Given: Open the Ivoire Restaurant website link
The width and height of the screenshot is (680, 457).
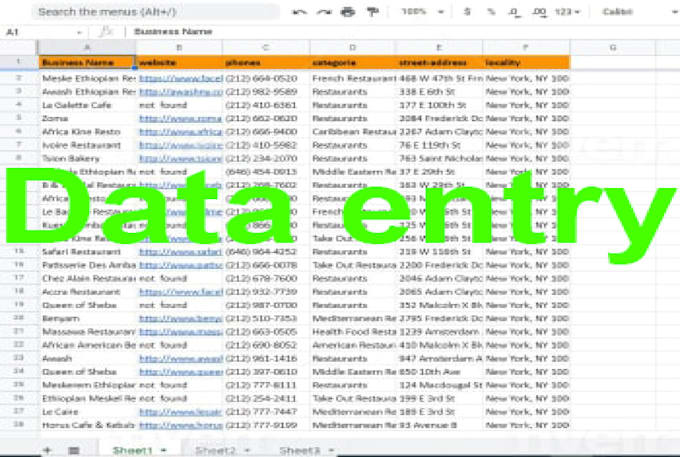Looking at the screenshot, I should 181,145.
